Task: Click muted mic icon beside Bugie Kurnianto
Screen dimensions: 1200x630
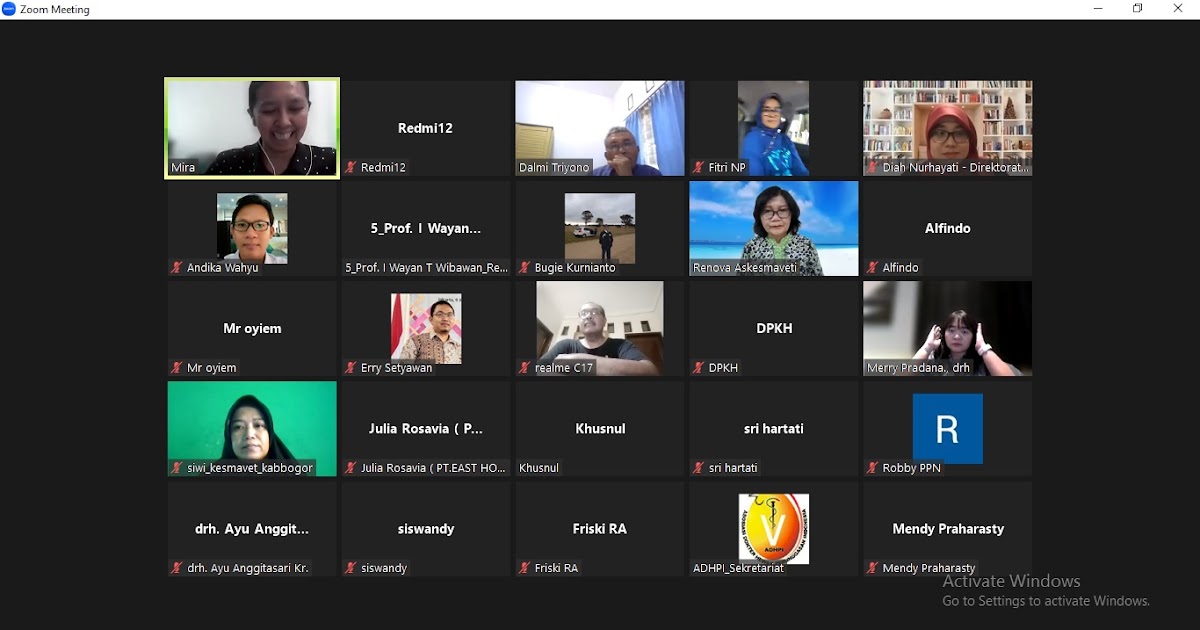Action: coord(525,268)
